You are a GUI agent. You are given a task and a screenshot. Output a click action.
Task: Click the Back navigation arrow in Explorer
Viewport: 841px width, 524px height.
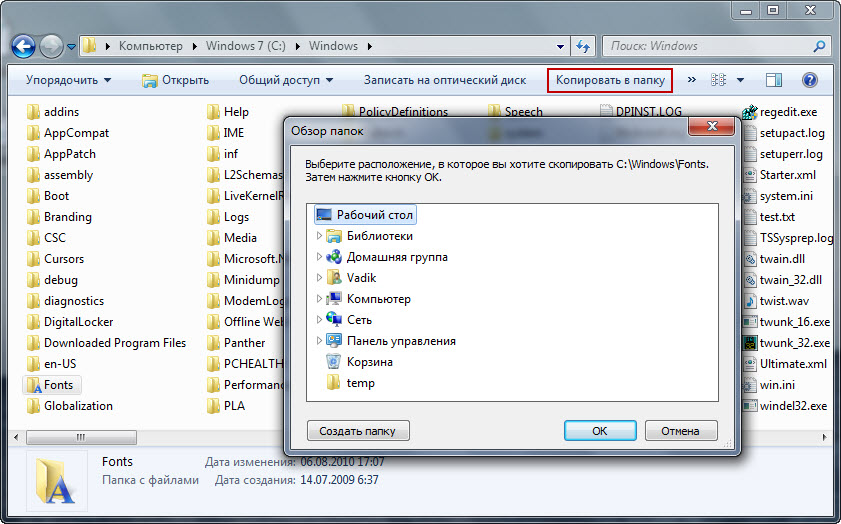coord(24,47)
